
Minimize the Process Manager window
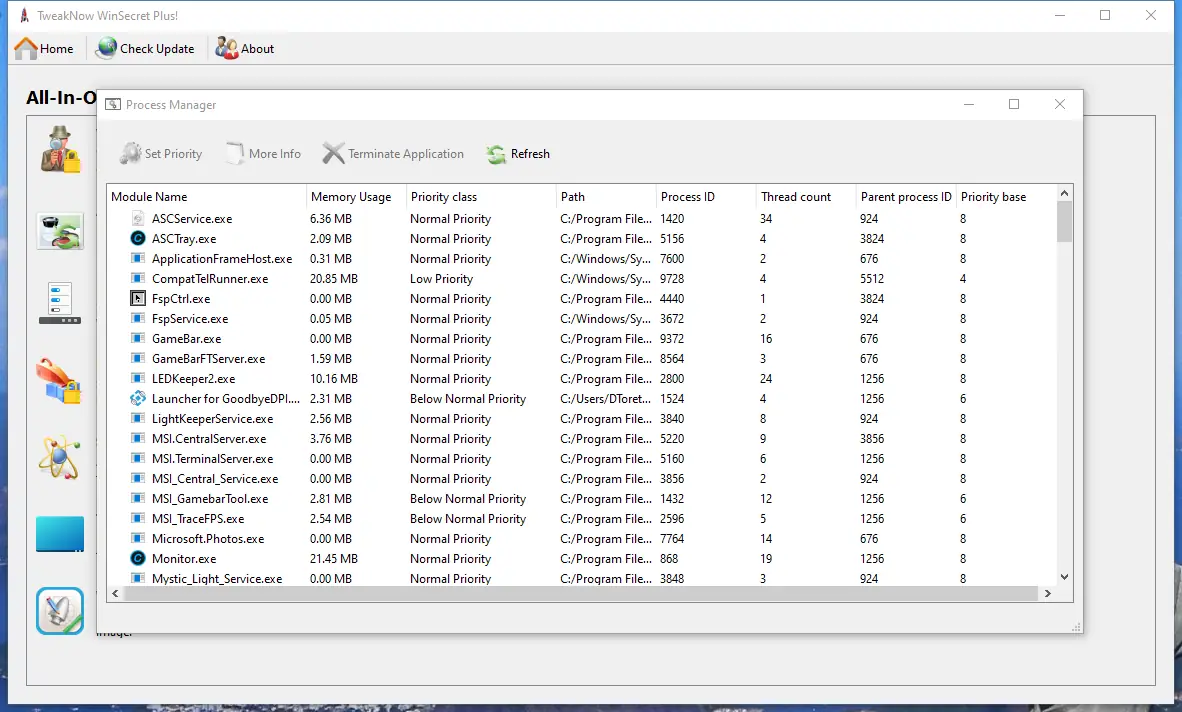point(969,104)
